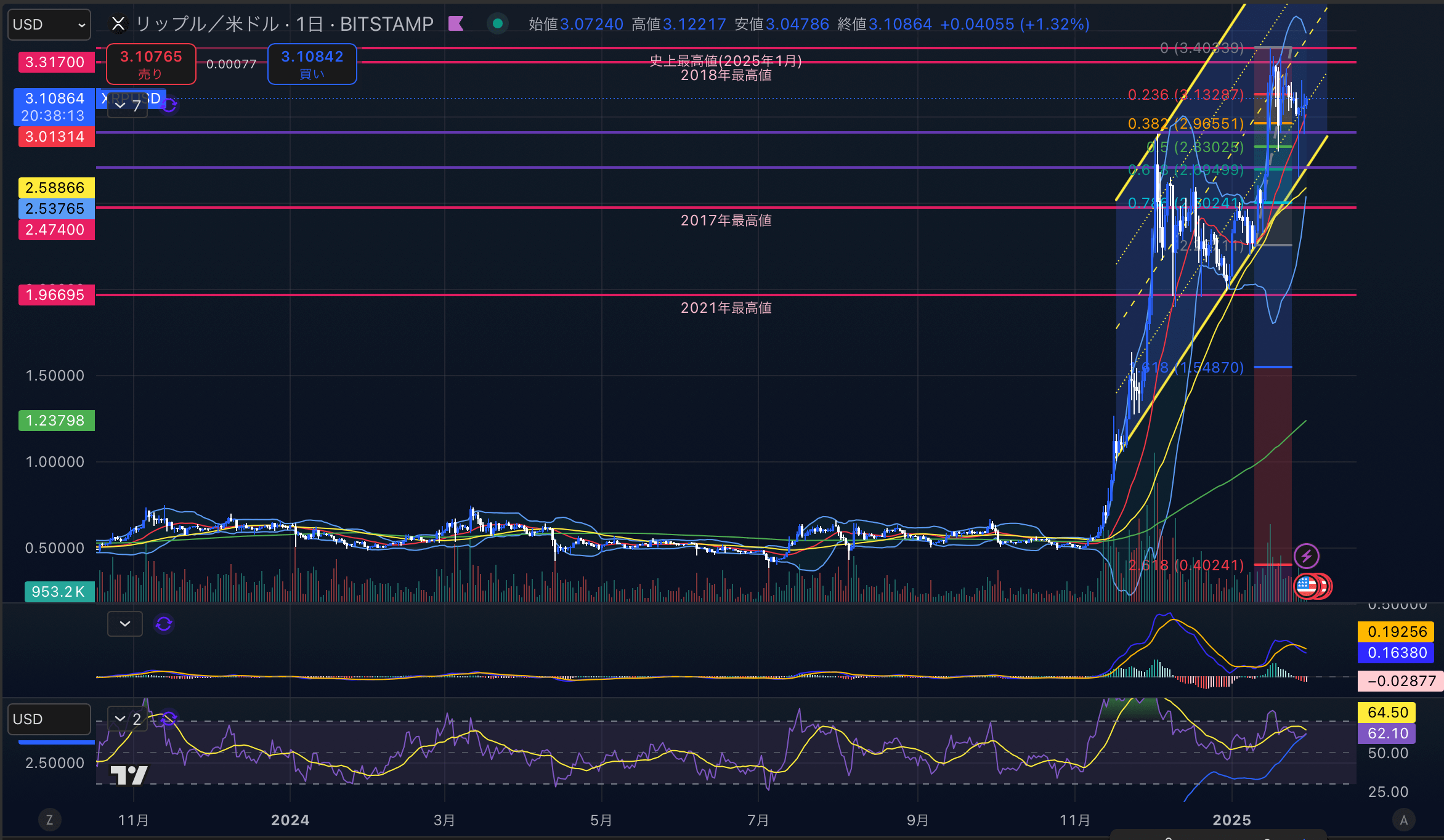Screen dimensions: 1444x840
Task: Click the green market status dot
Action: (x=498, y=24)
